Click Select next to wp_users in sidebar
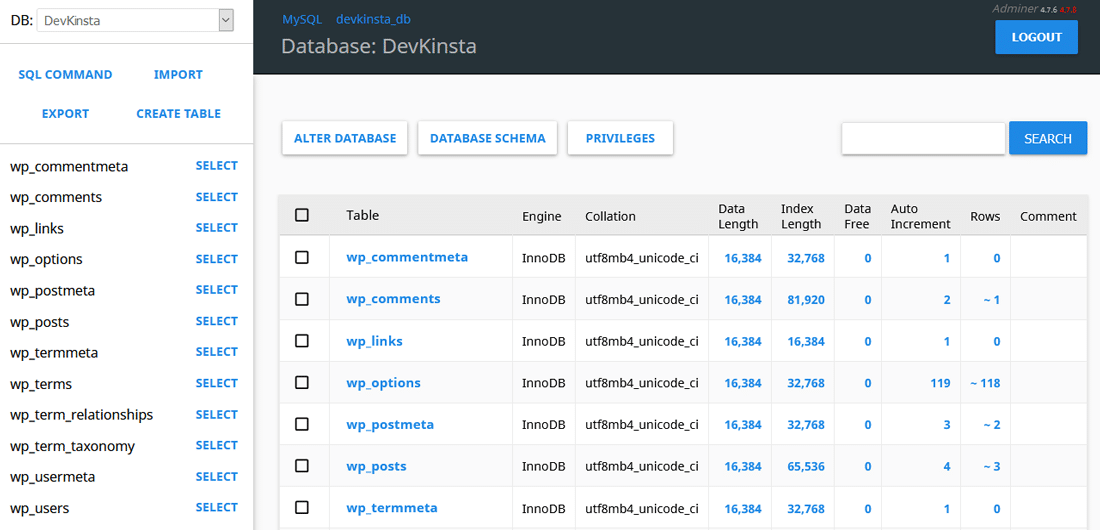Screen dimensions: 1100x530 pos(216,508)
